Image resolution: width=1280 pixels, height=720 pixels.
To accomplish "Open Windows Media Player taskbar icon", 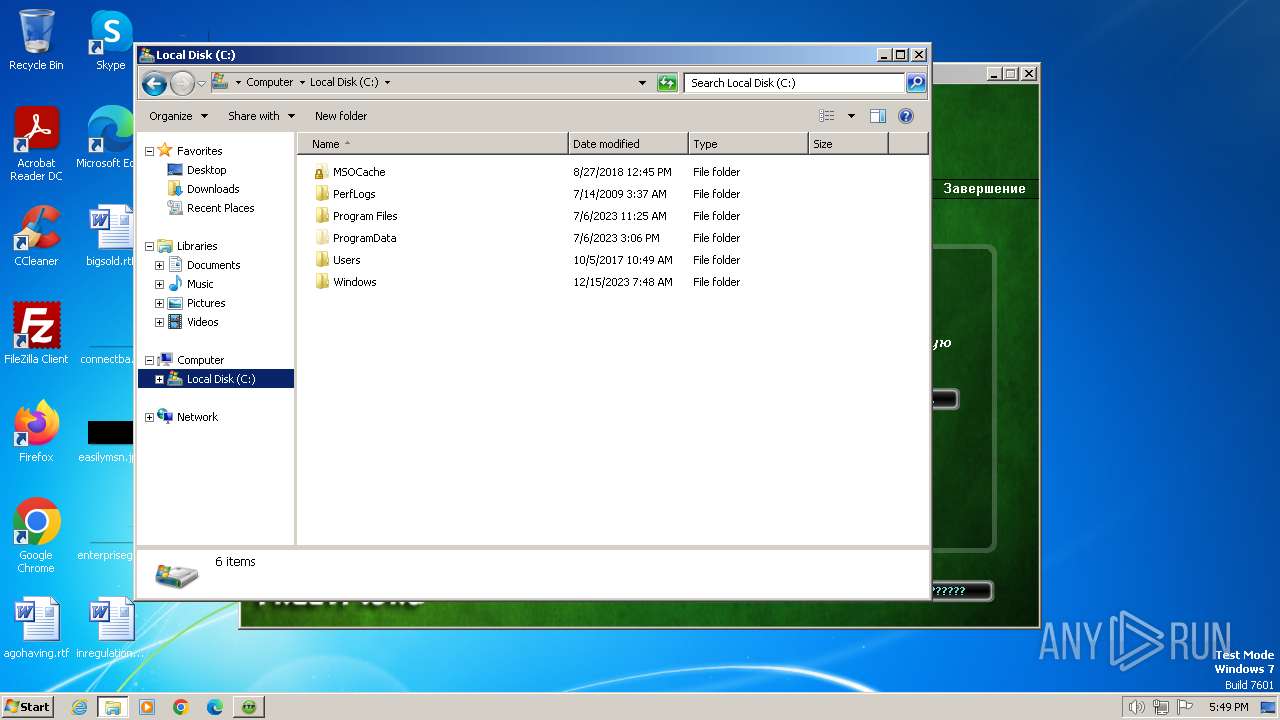I will 147,707.
